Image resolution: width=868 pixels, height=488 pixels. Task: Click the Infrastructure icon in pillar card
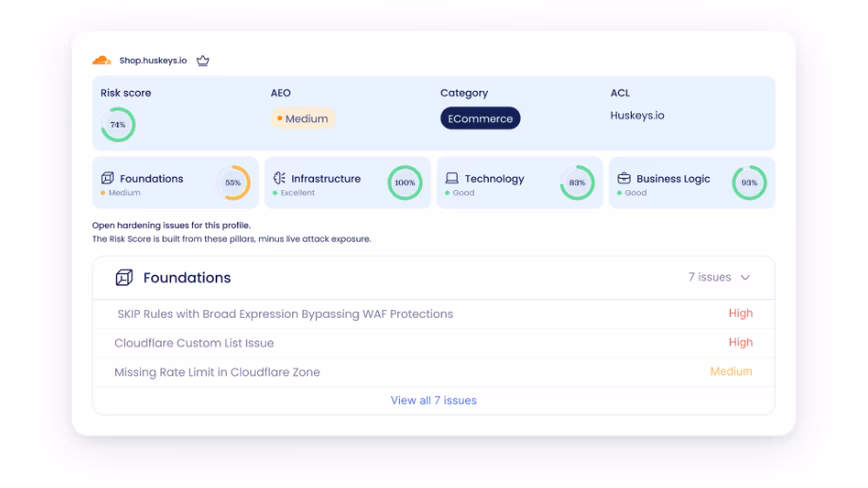279,178
